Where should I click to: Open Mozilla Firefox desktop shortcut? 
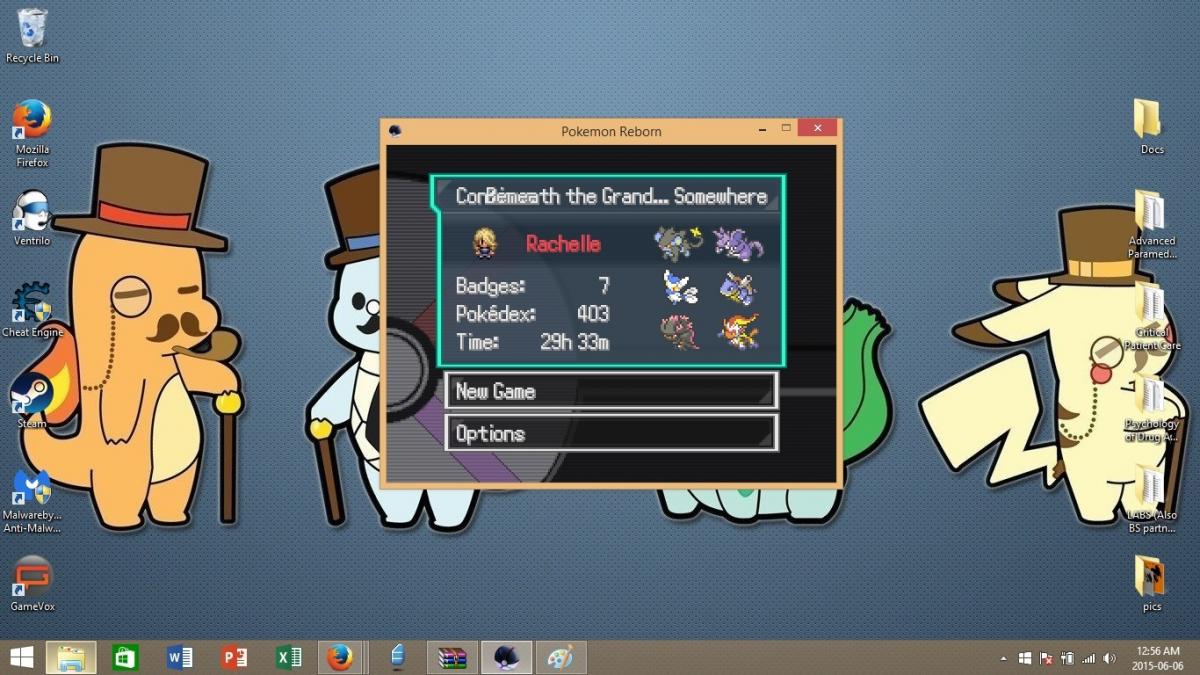coord(32,121)
